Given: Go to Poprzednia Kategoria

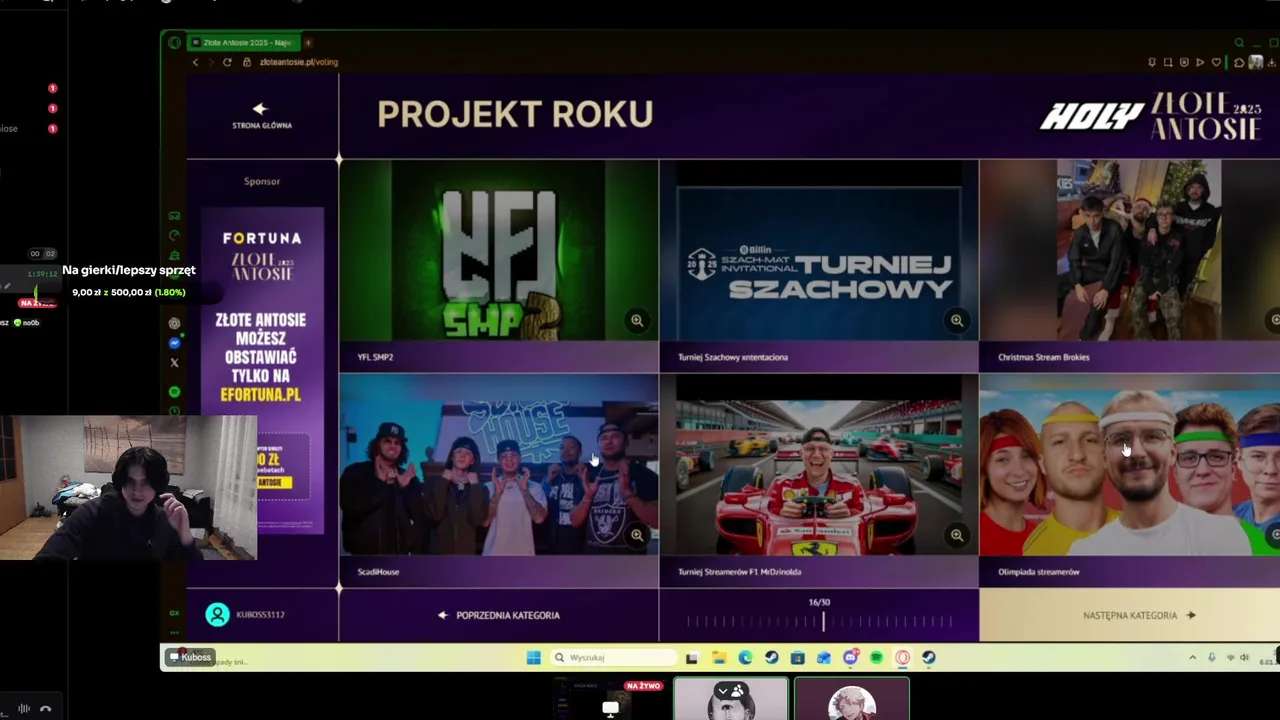Looking at the screenshot, I should [499, 615].
